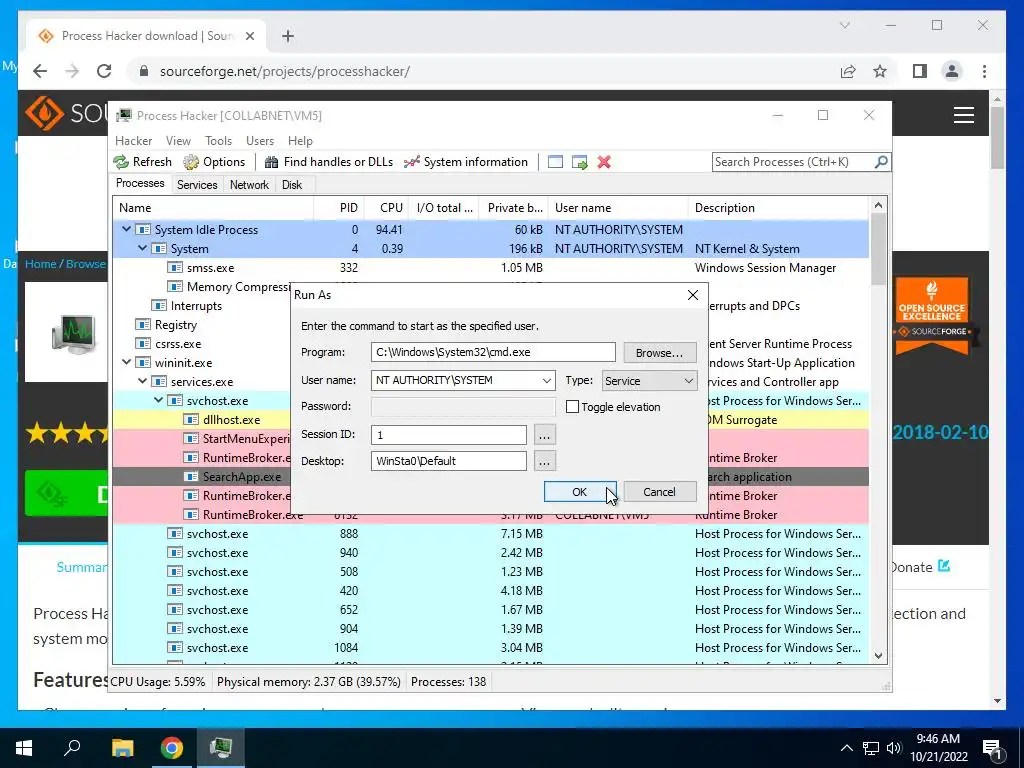Click the search magnifier icon in Process Hacker

[x=881, y=161]
